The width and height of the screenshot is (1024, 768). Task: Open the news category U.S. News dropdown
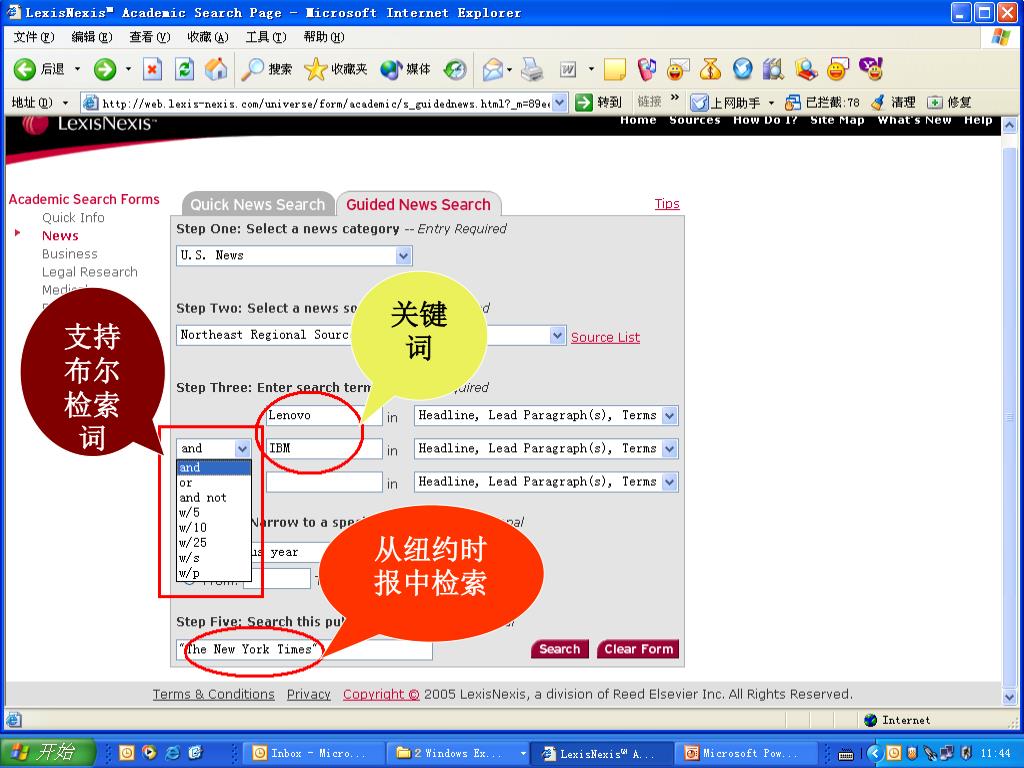294,255
